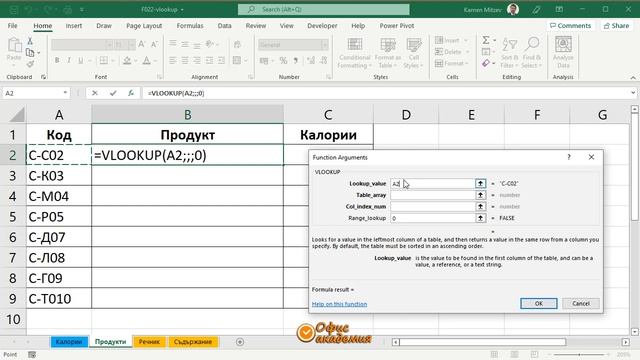The width and height of the screenshot is (640, 360).
Task: Click the Search box in title bar
Action: (x=324, y=9)
